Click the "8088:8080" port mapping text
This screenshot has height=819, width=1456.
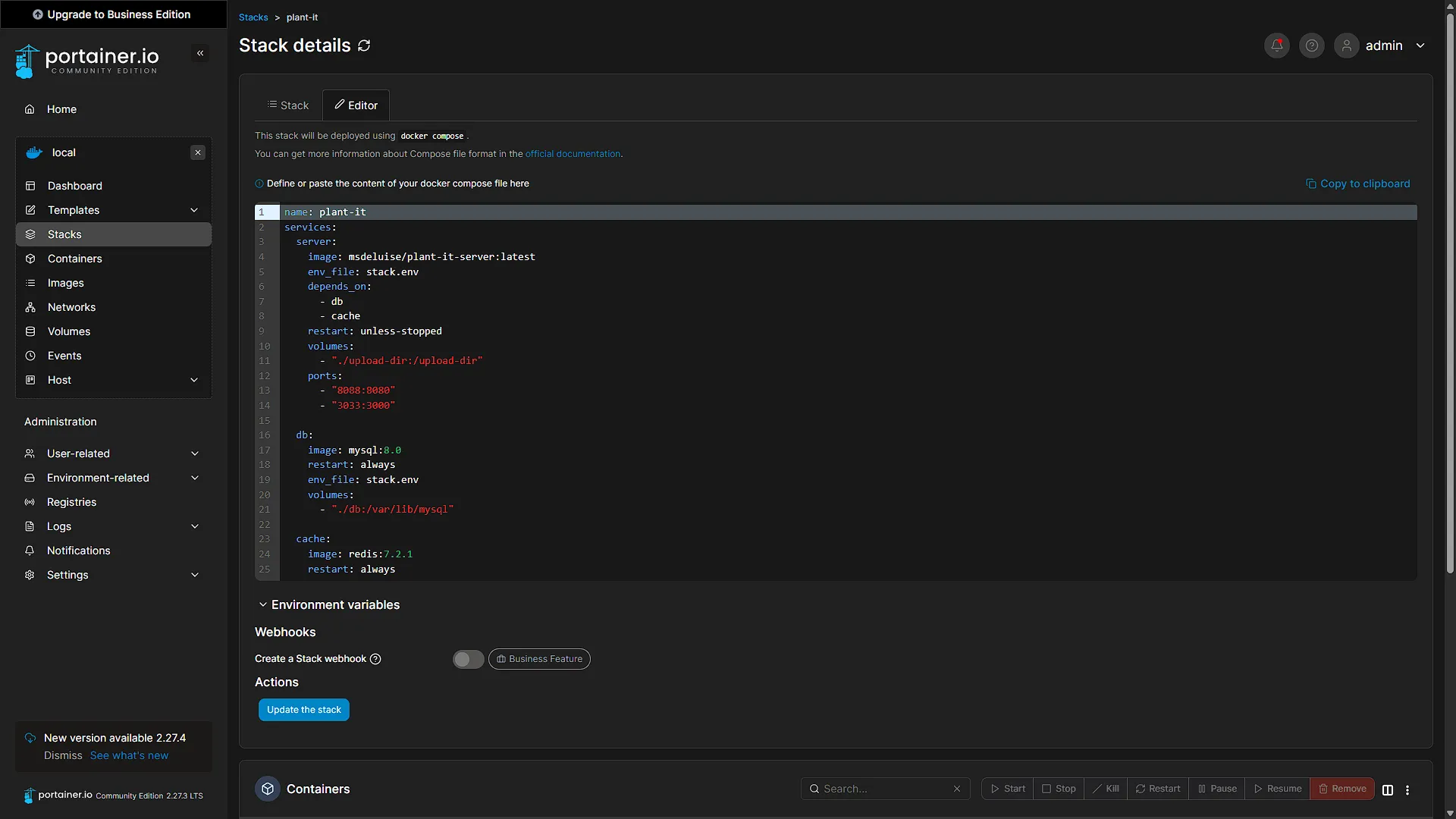point(363,391)
